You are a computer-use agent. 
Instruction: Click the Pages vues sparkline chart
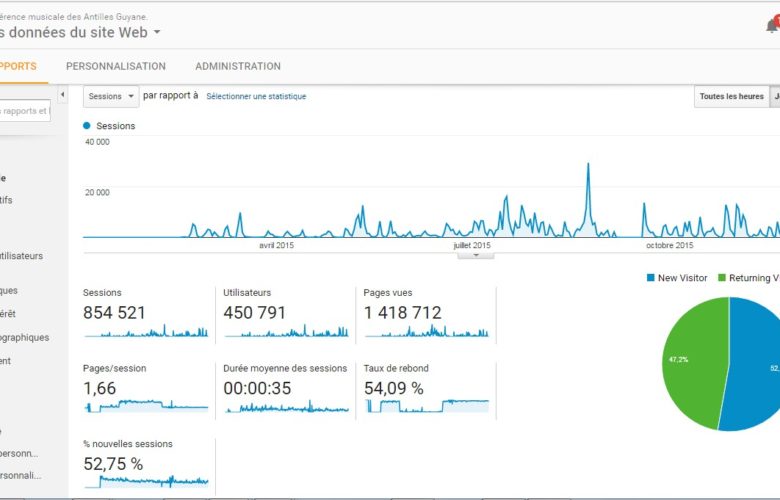pyautogui.click(x=426, y=331)
